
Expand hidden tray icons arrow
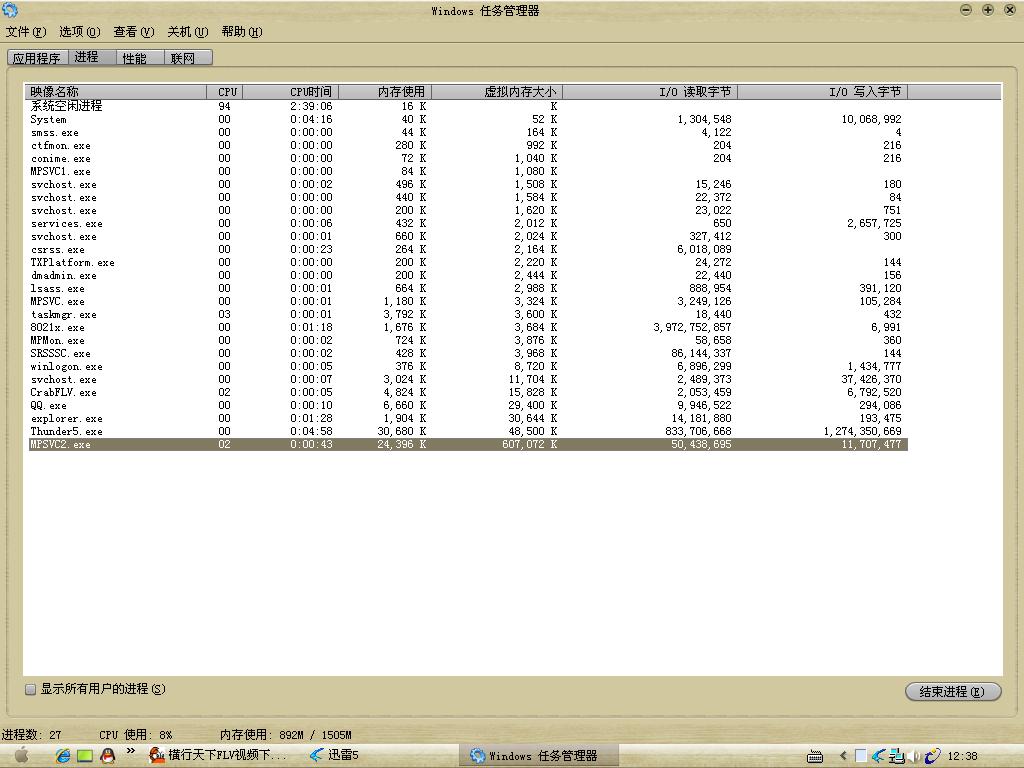pyautogui.click(x=843, y=756)
